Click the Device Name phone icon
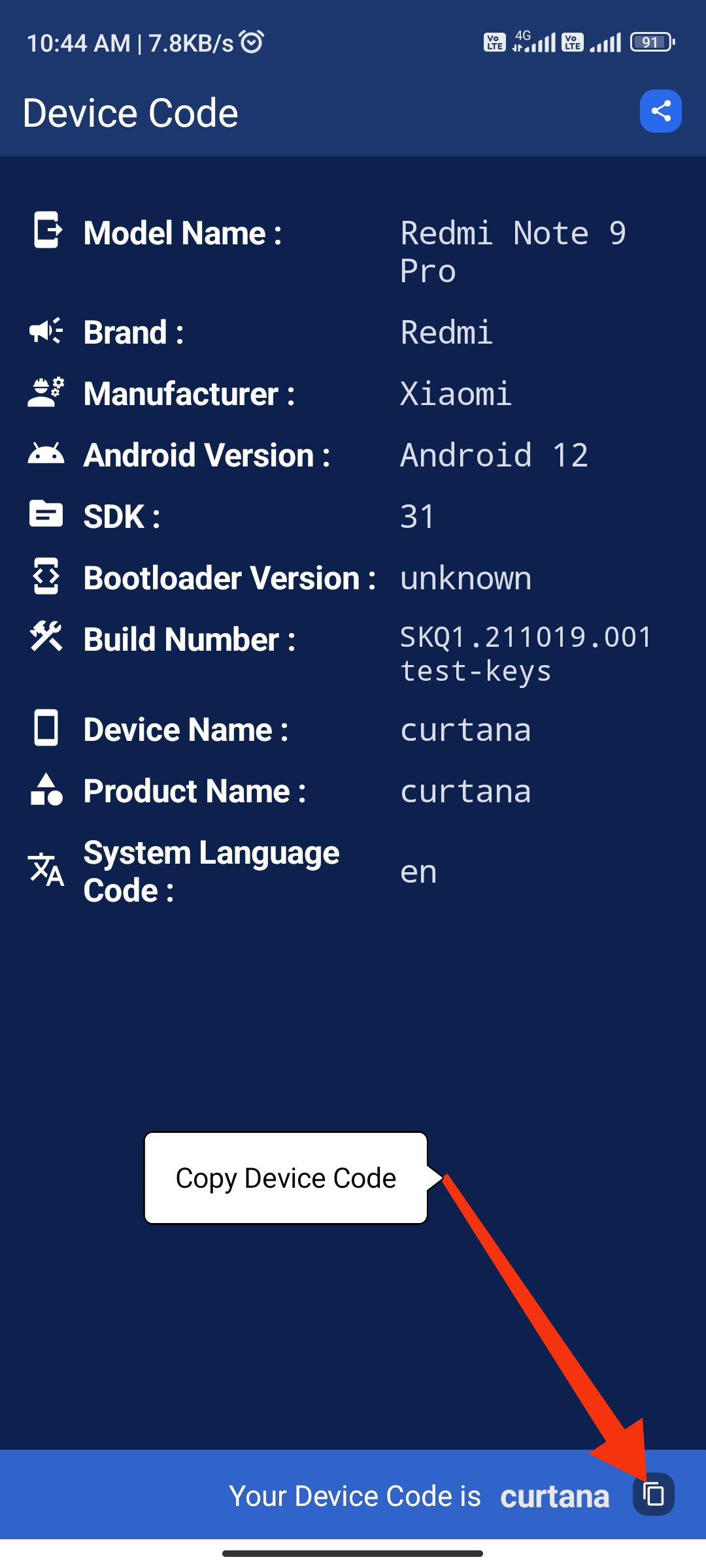706x1568 pixels. (46, 727)
